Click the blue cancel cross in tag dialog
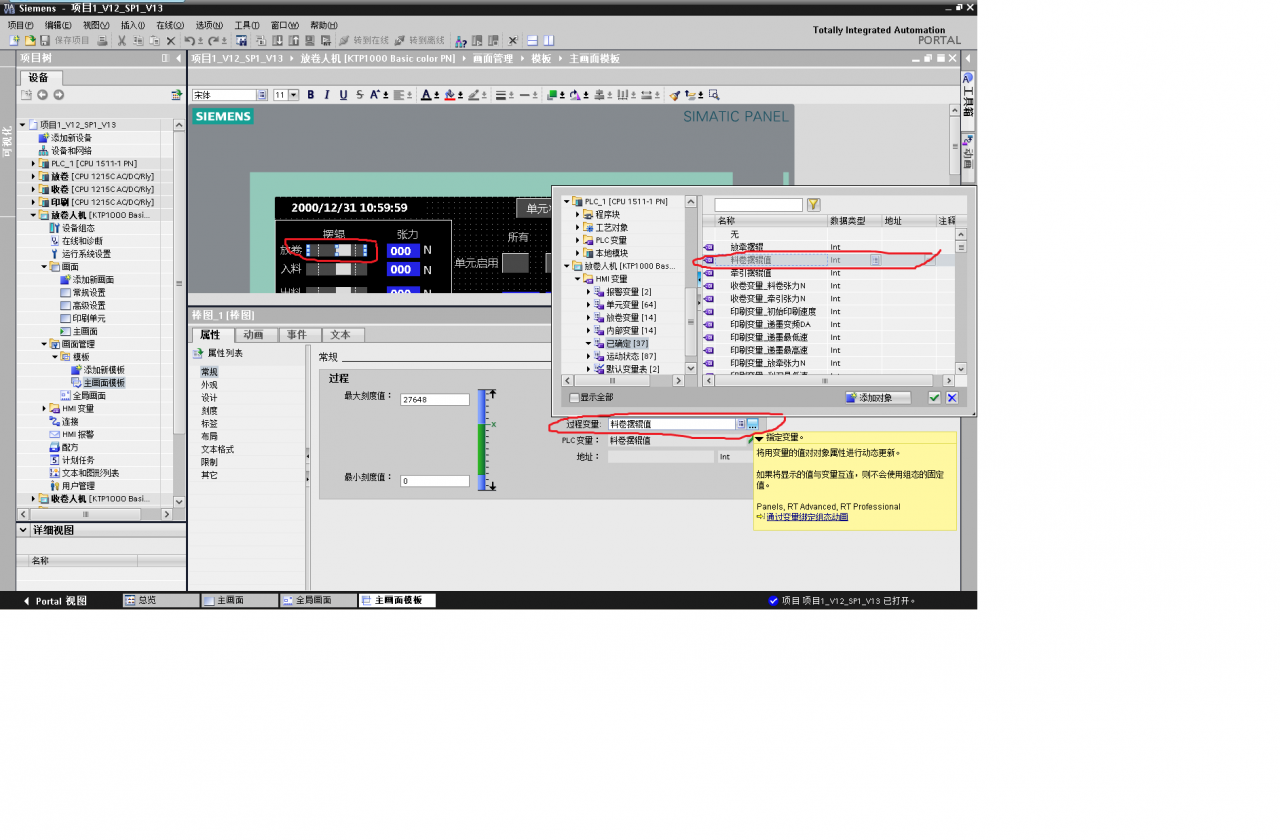The width and height of the screenshot is (1280, 840). [950, 397]
